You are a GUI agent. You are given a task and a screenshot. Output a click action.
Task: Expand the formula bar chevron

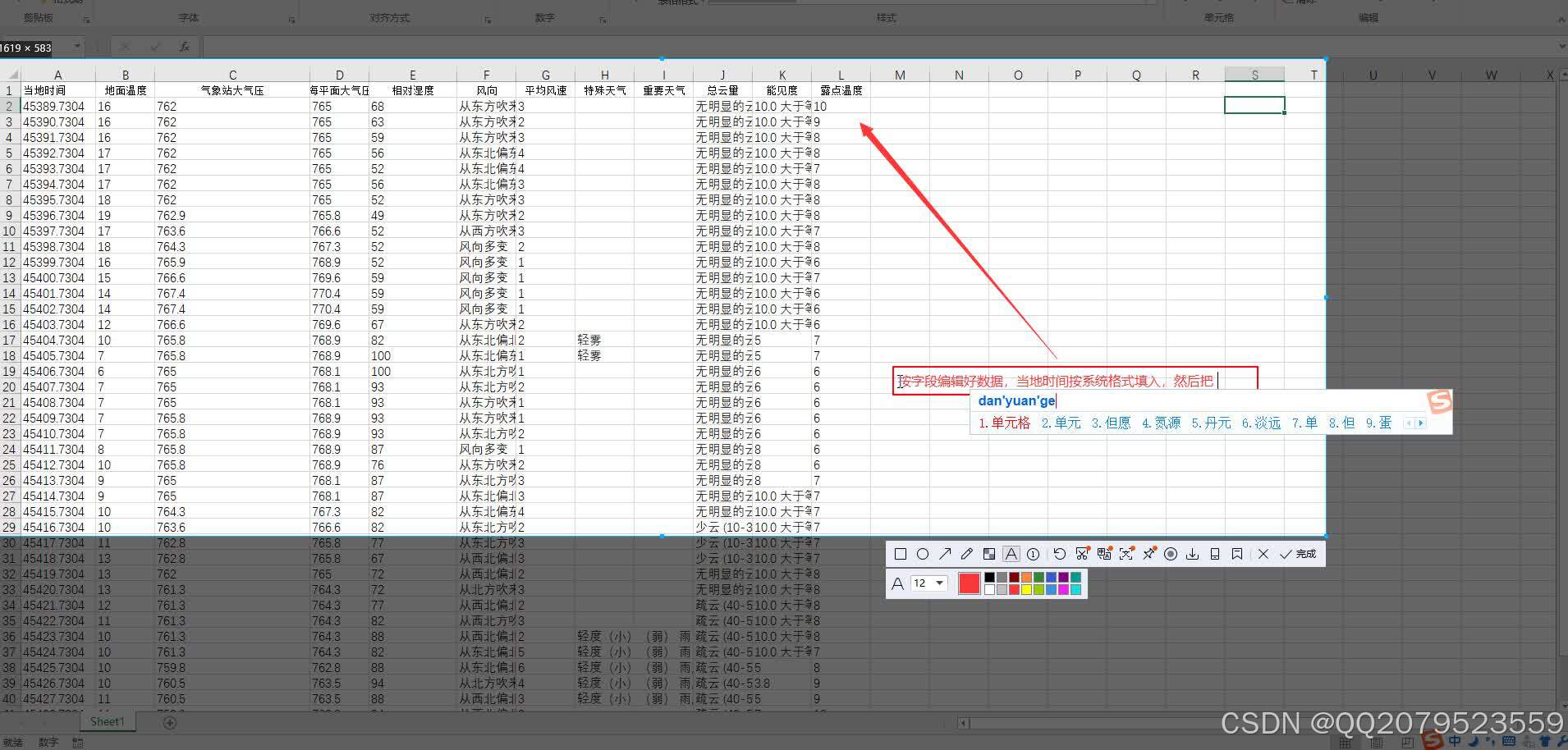click(1561, 47)
